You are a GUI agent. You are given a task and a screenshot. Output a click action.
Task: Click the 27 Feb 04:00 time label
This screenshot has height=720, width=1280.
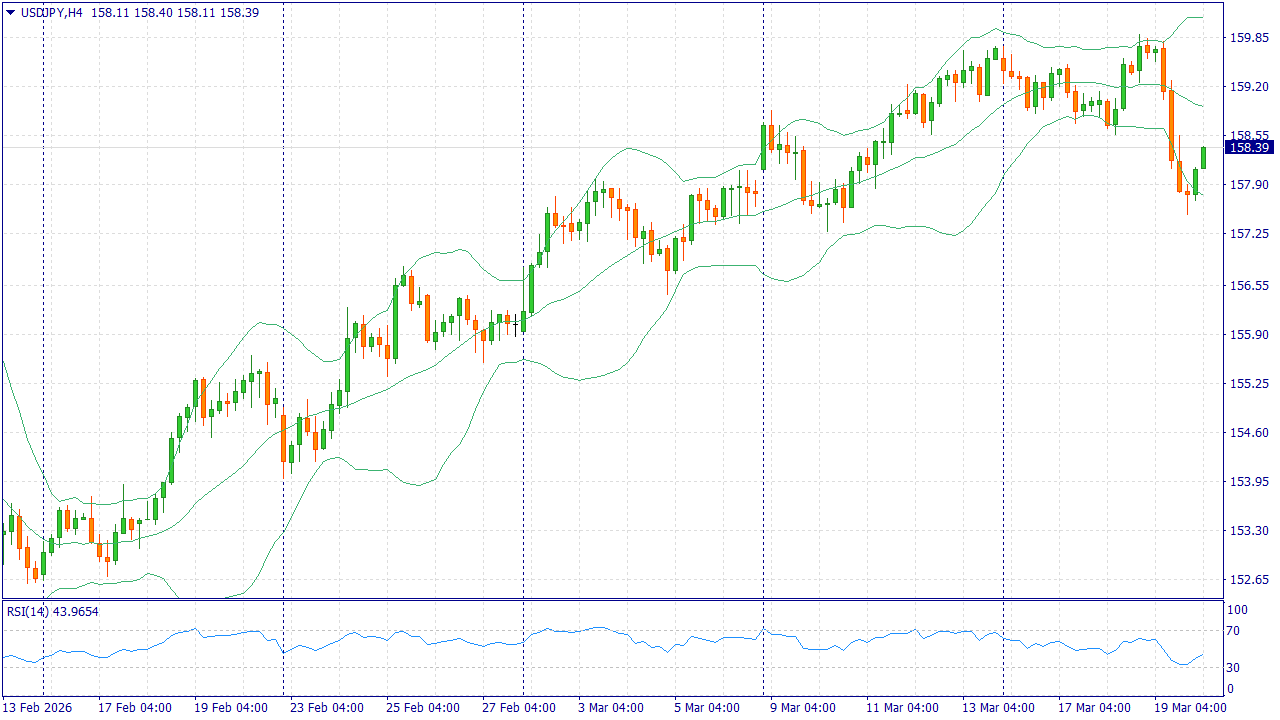pos(518,707)
